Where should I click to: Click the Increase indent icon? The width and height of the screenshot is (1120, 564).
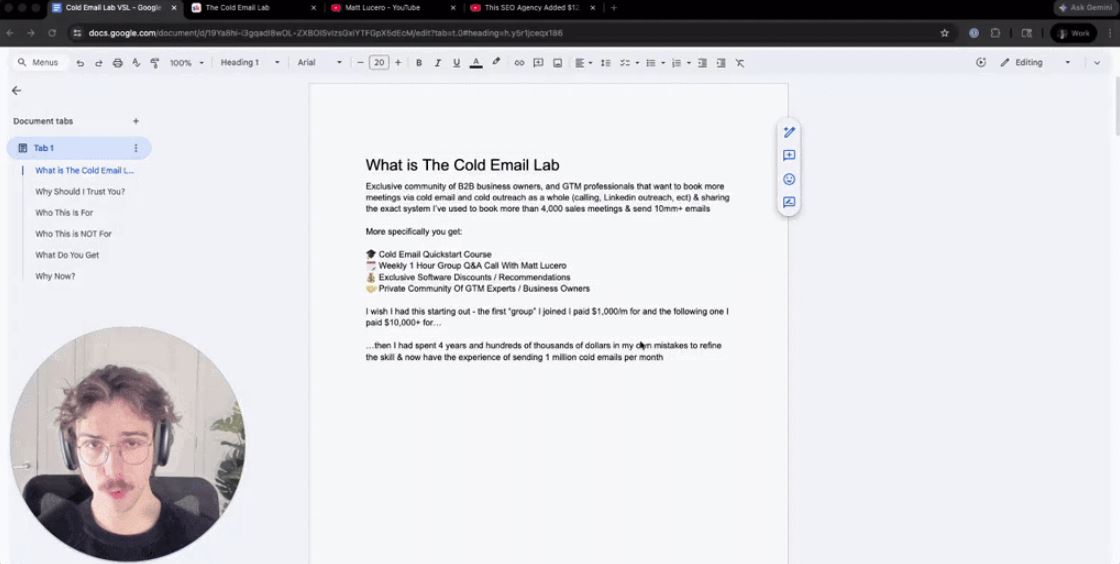[721, 63]
